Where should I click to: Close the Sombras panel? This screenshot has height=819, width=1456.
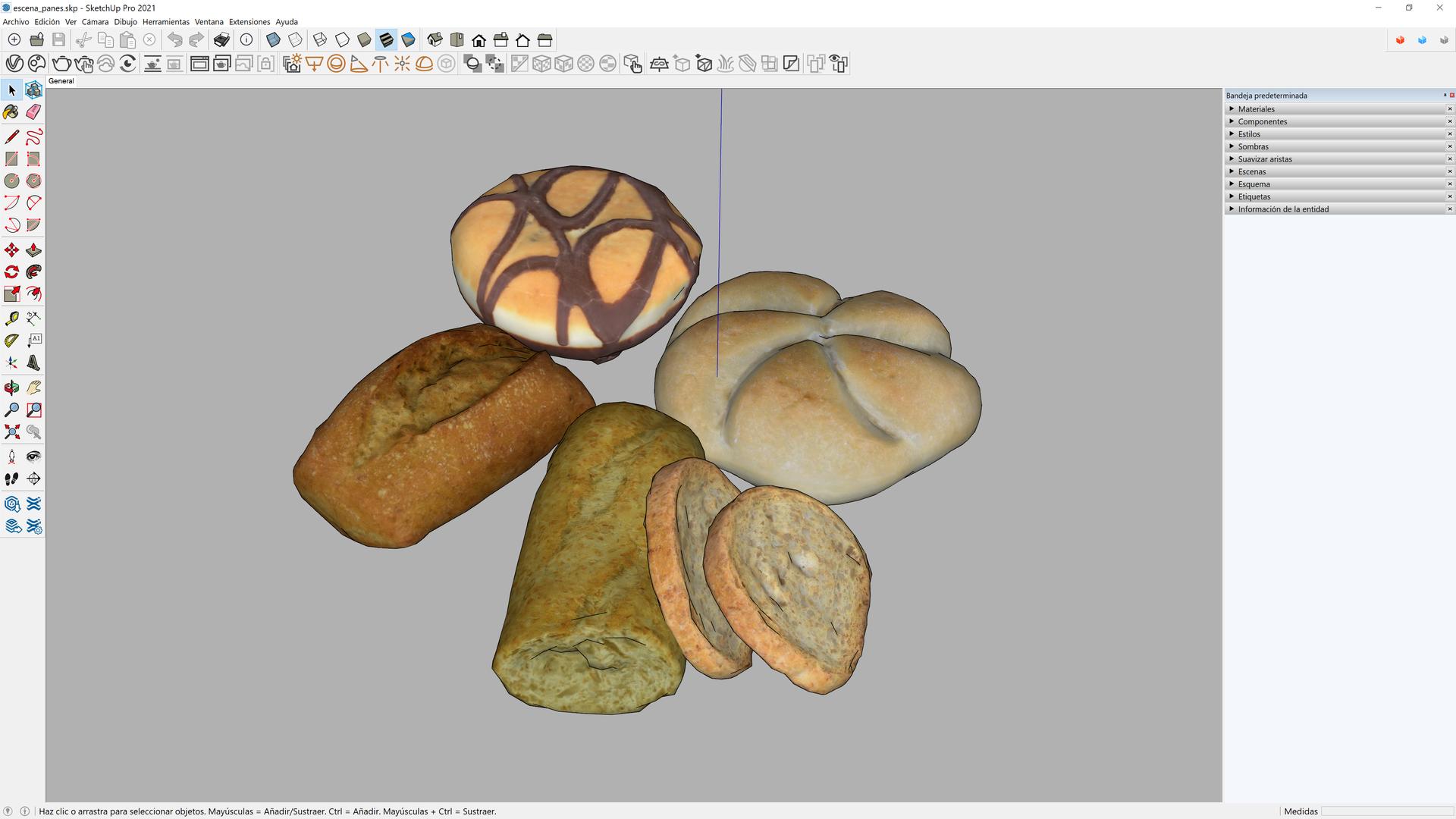(1449, 146)
